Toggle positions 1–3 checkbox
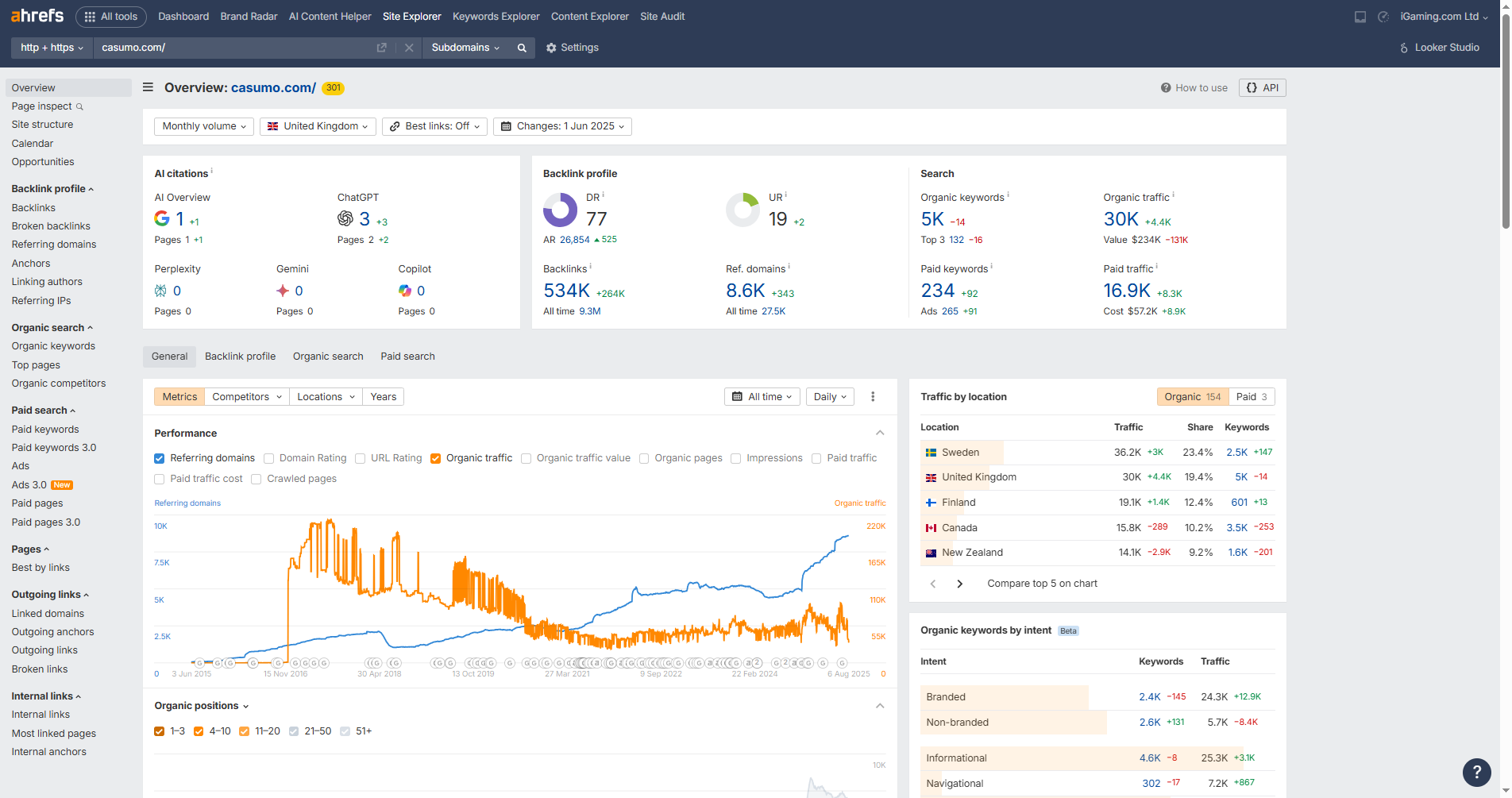Screen dimensions: 1512x798 (x=160, y=731)
